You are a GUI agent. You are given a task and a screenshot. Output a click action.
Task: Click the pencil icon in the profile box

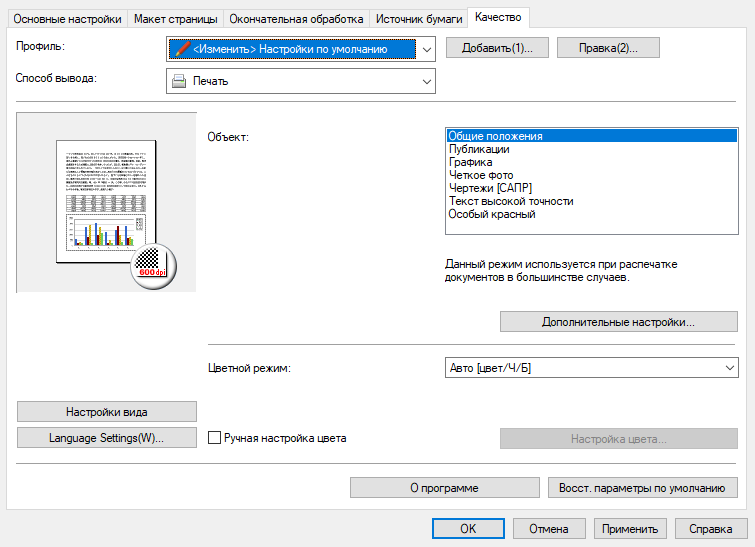[x=182, y=49]
